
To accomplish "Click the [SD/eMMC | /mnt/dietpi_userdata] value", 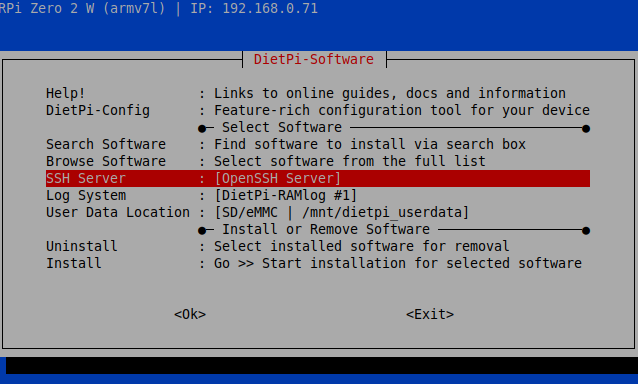I will 342,213.
